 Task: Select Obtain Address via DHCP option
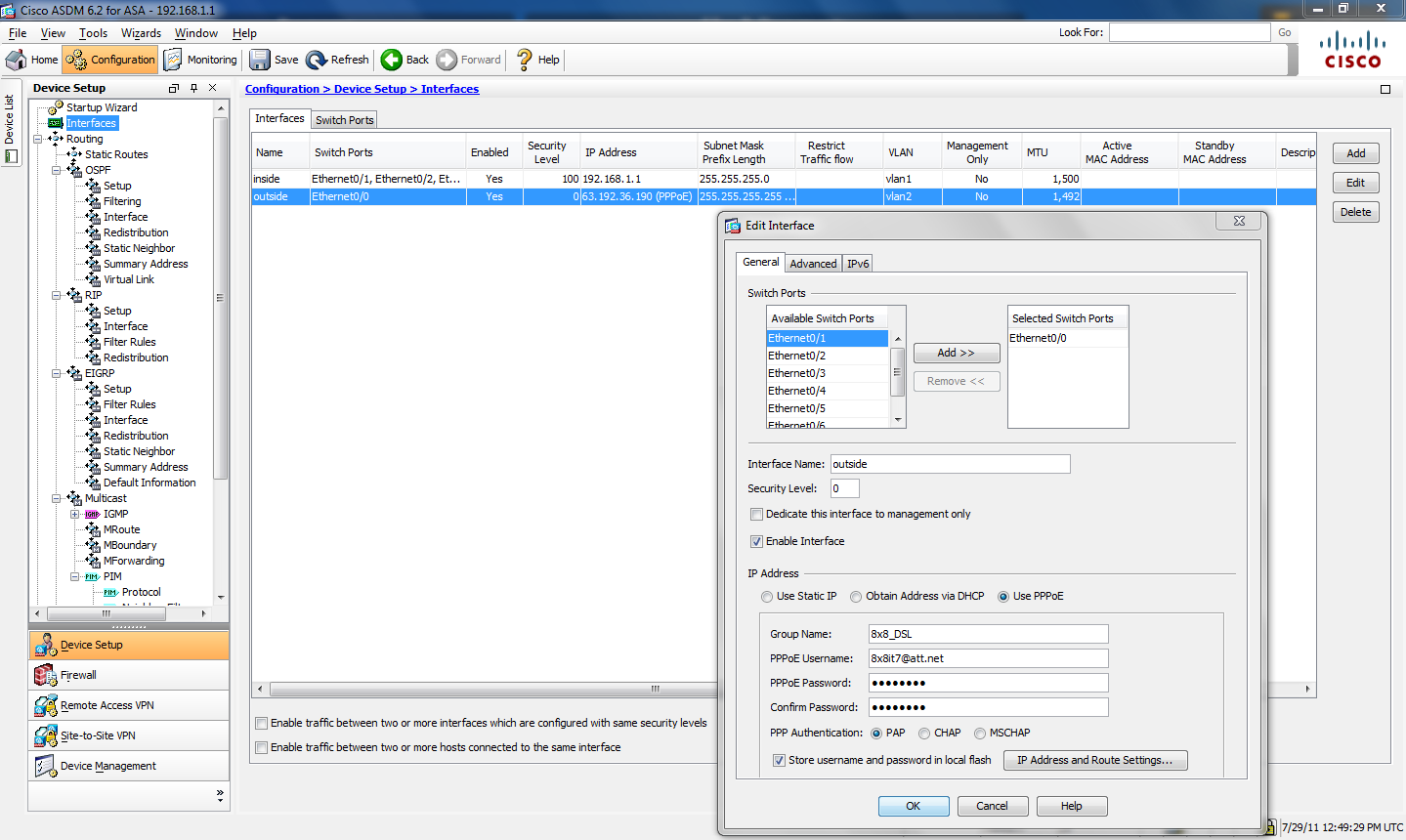[856, 597]
